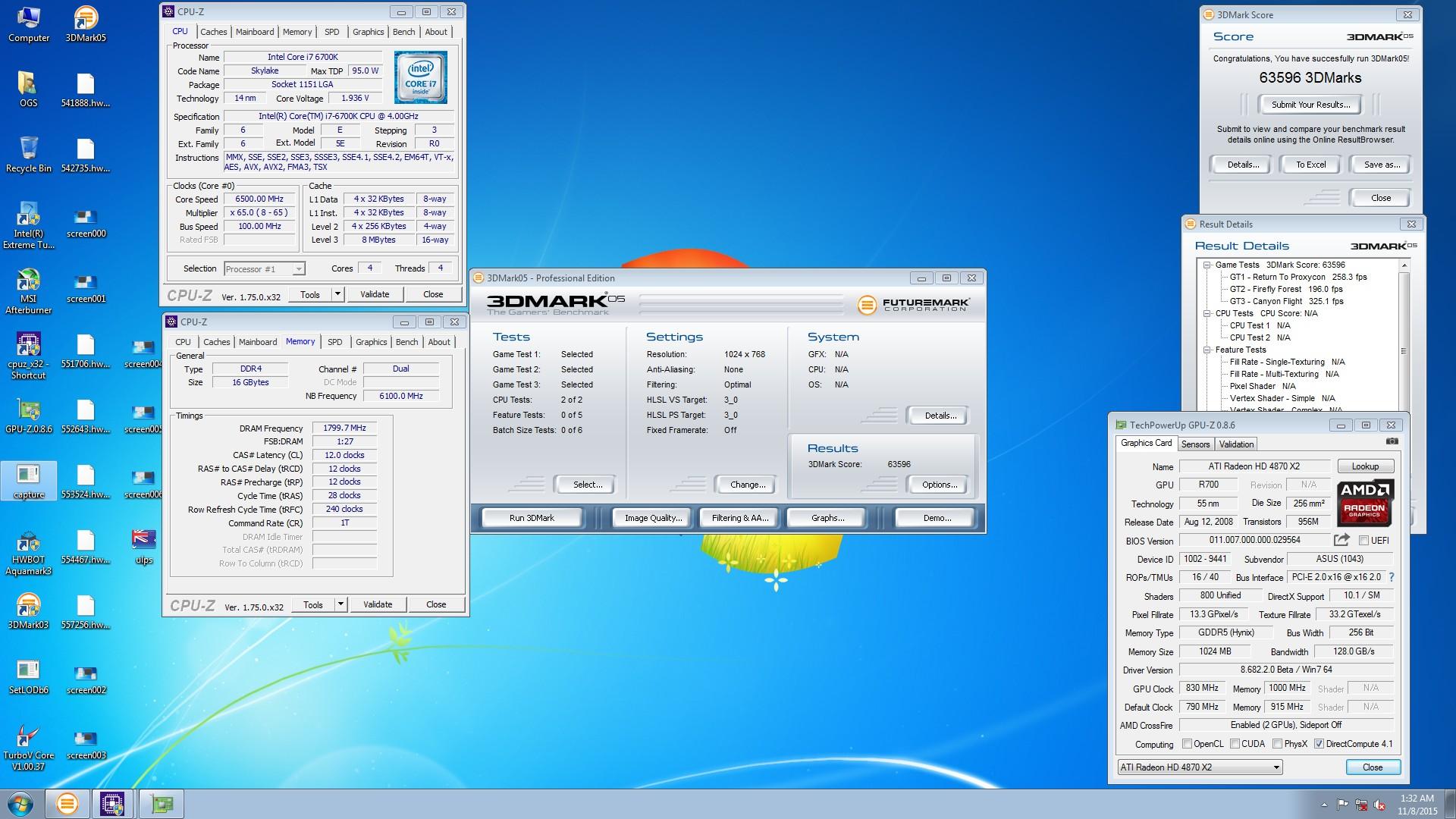
Task: Toggle the CUDA checkbox in GPU-Z
Action: (x=1235, y=744)
